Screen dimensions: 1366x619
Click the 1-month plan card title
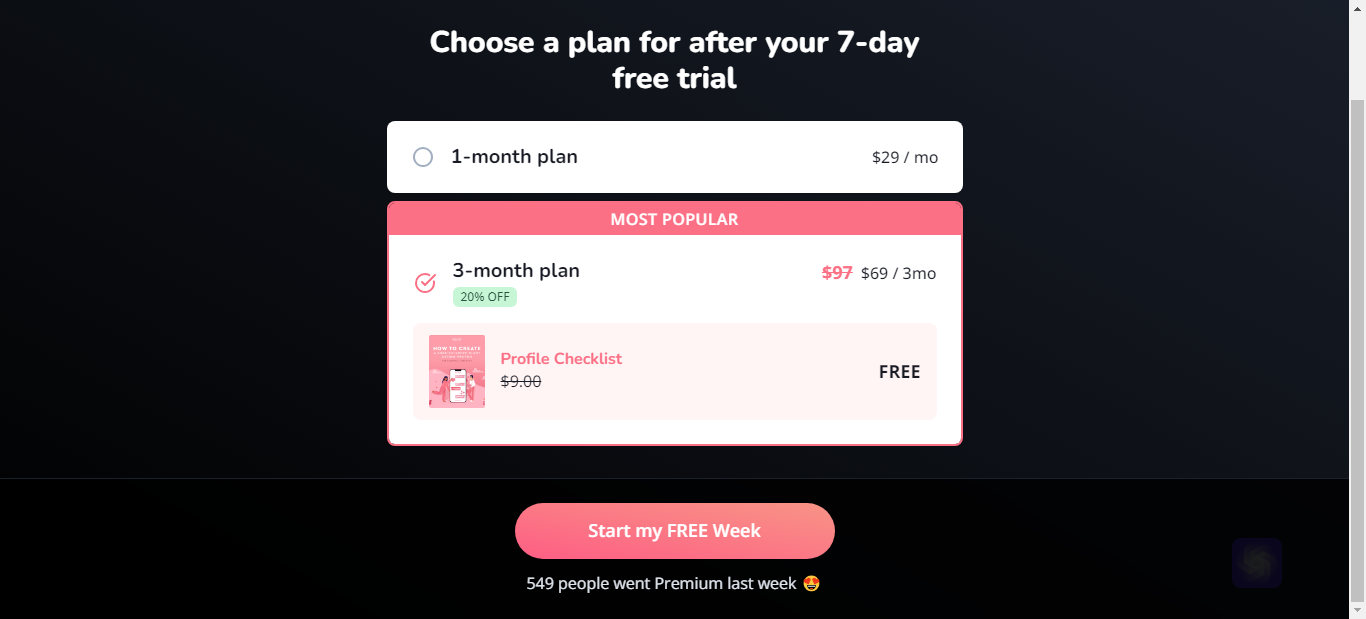(514, 157)
